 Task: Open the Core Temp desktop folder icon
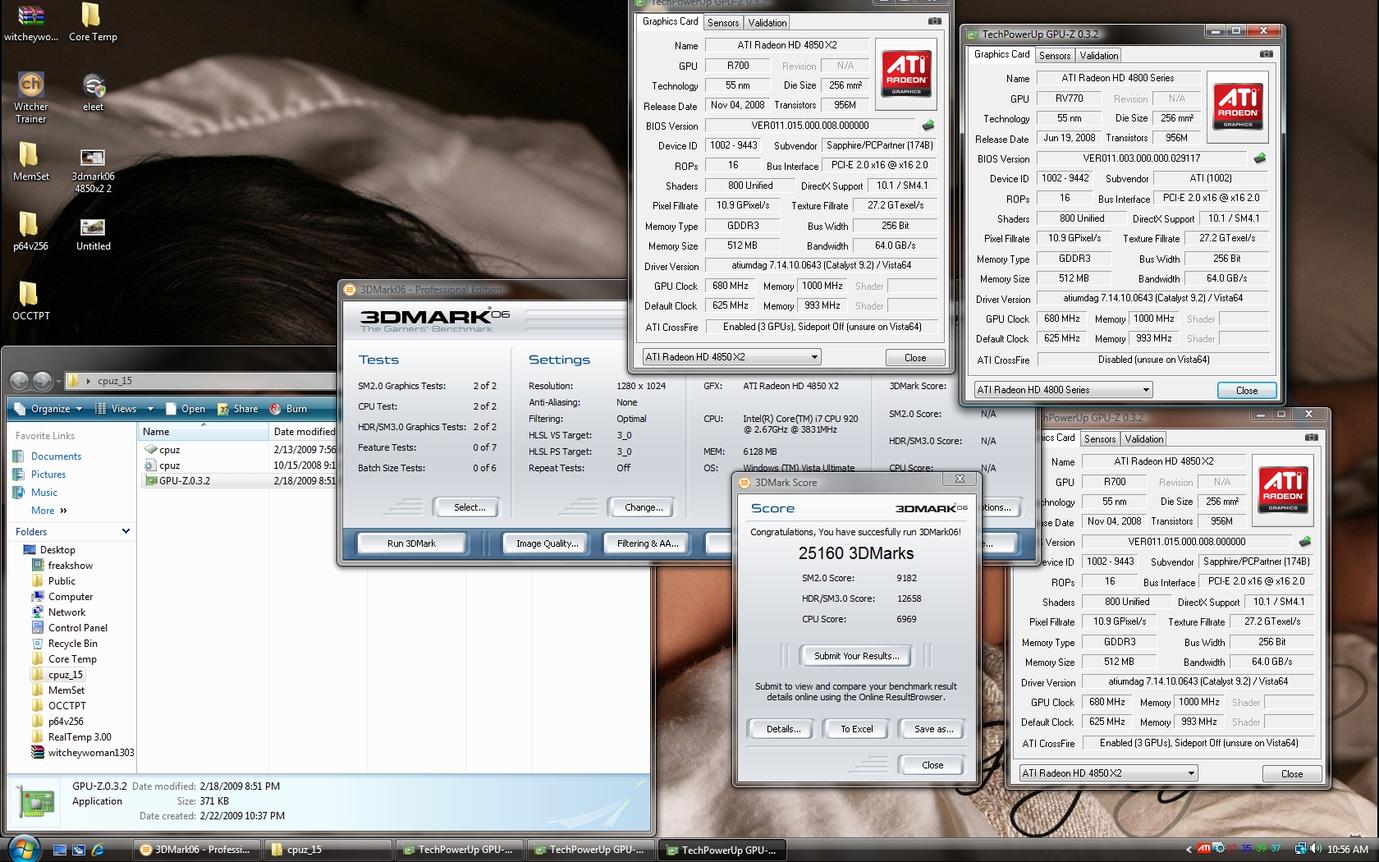click(x=91, y=22)
